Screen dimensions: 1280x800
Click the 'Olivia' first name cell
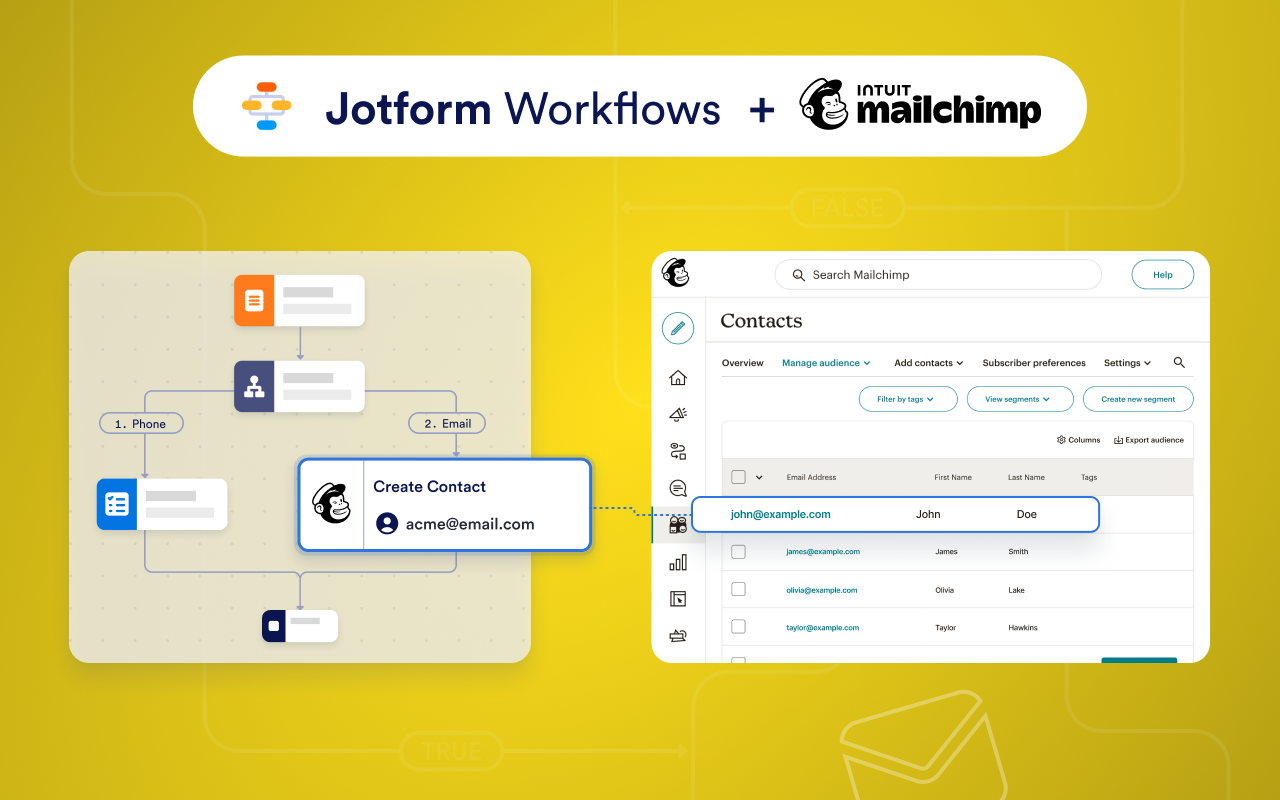coord(944,590)
